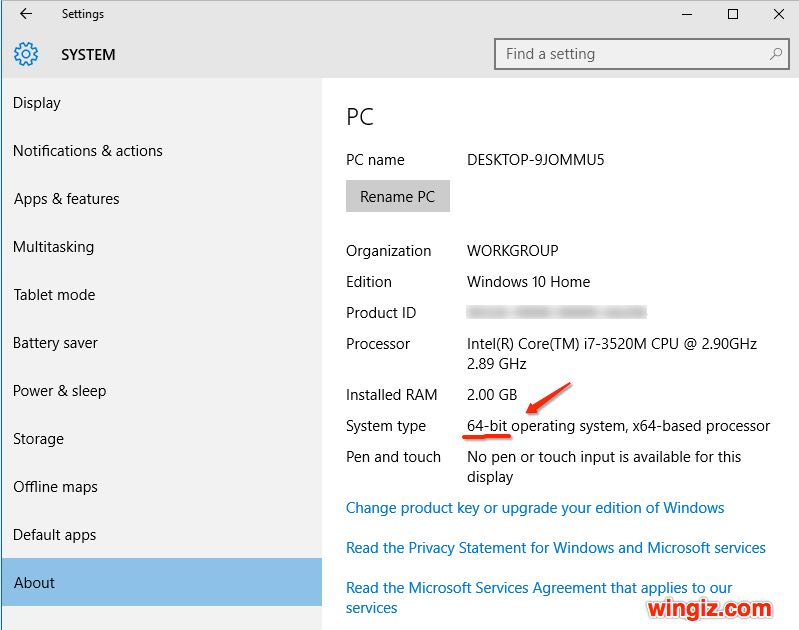799x630 pixels.
Task: Focus the Find a setting field
Action: (x=642, y=54)
